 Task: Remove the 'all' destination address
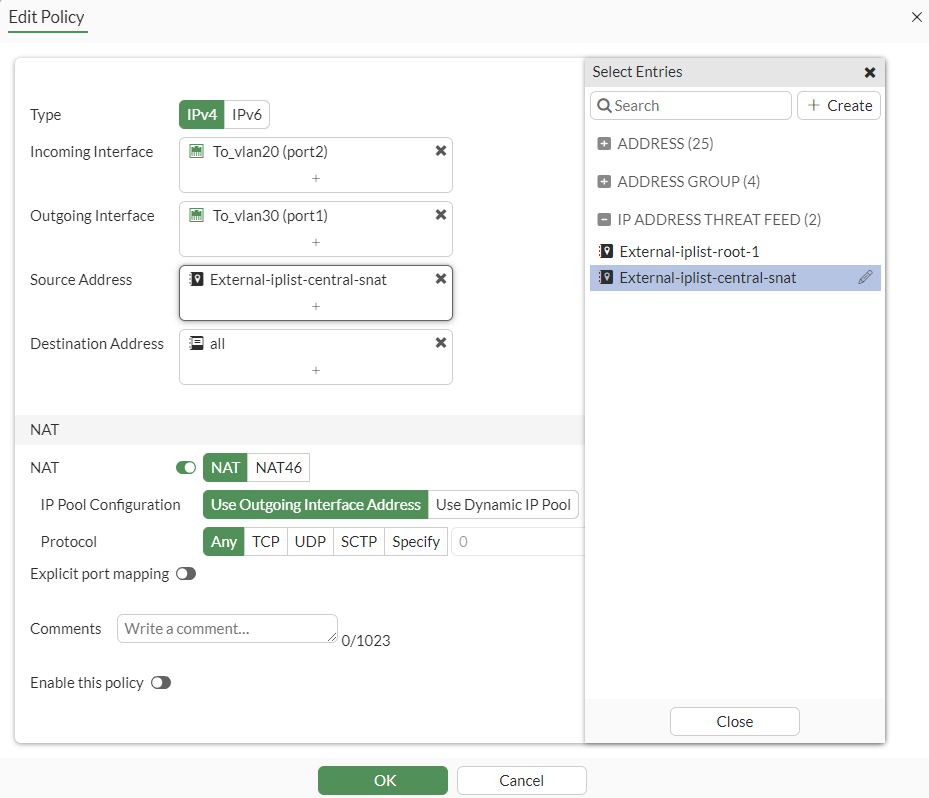coord(440,342)
